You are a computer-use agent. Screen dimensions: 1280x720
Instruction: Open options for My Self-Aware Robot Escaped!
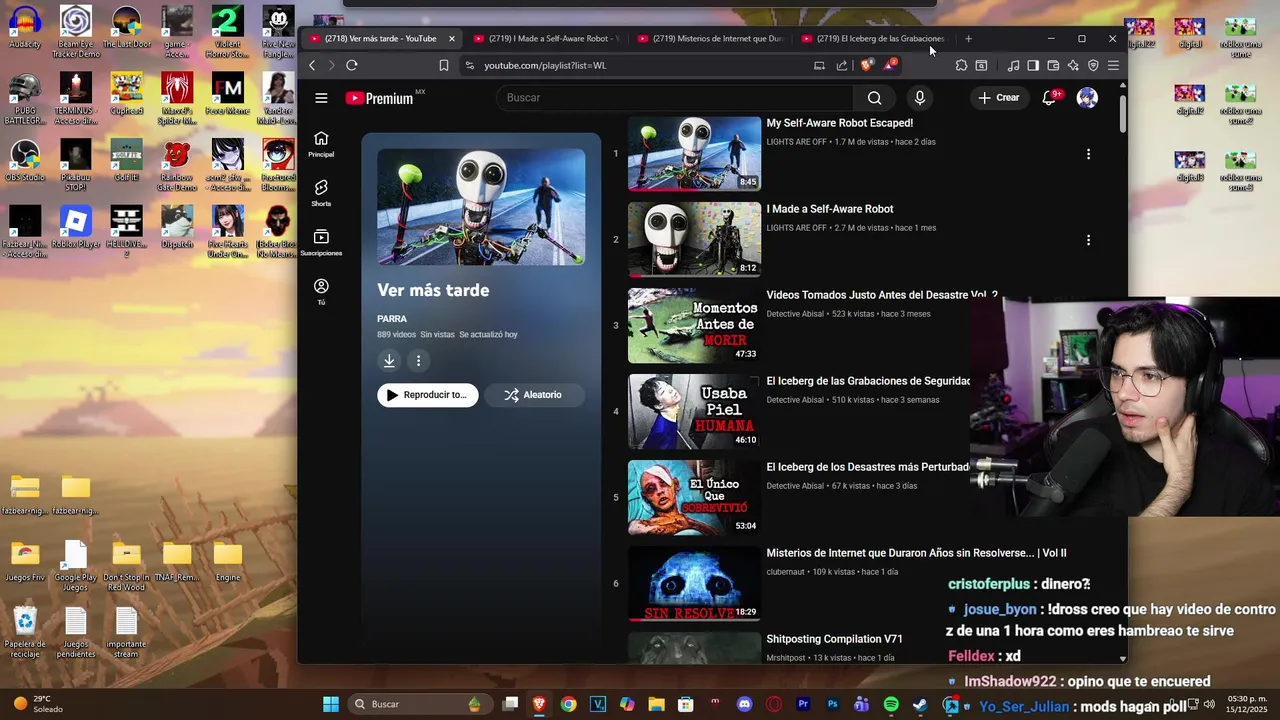1088,154
